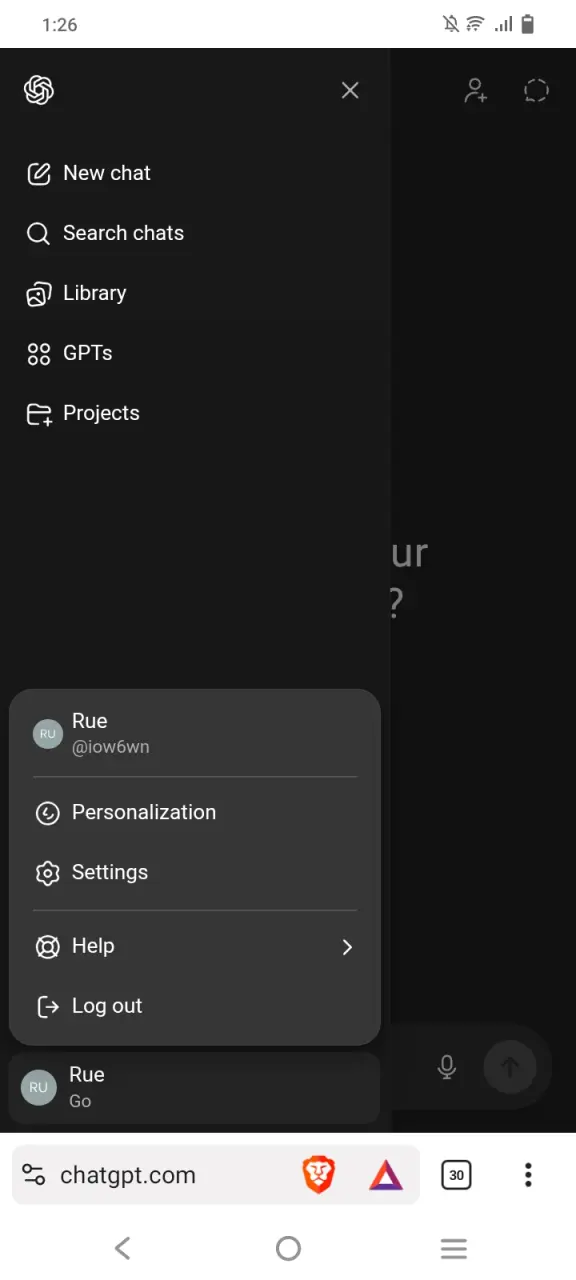Open Personalization from account menu

click(195, 813)
